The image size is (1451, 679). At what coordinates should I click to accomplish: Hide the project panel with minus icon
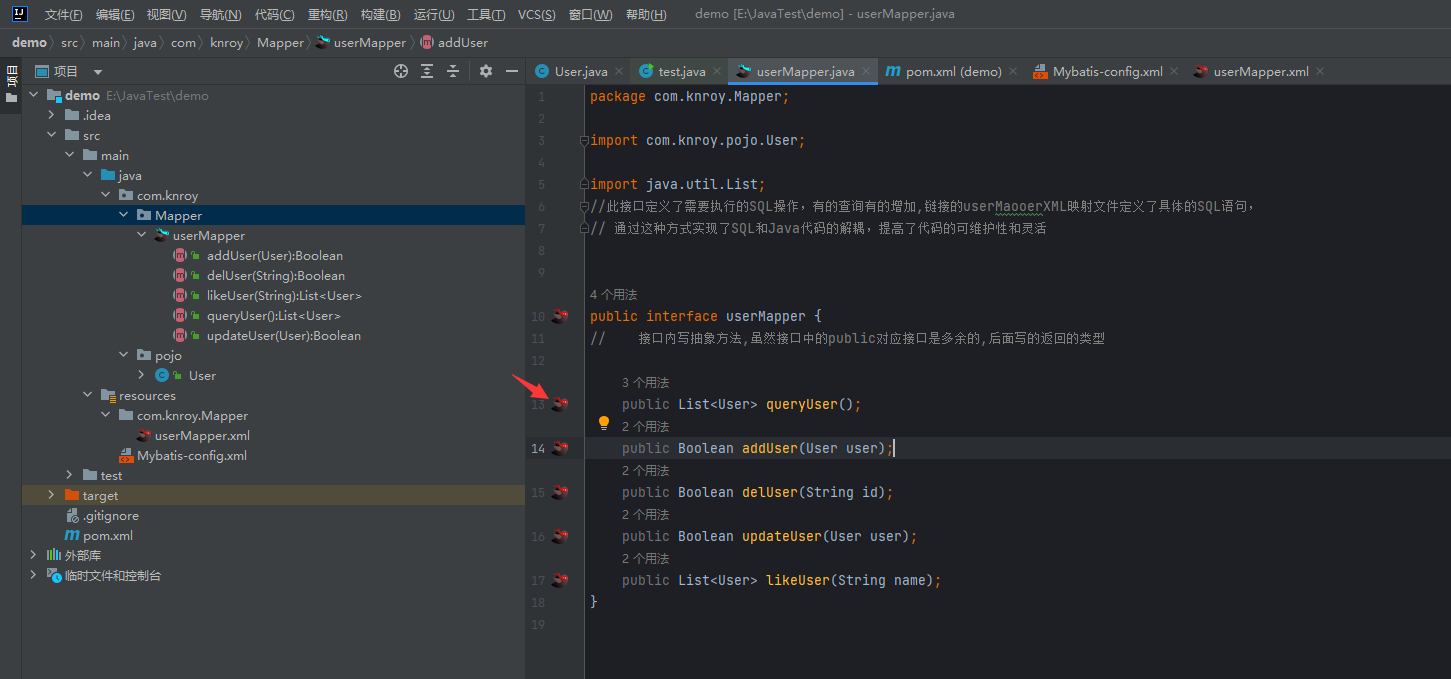[x=512, y=71]
